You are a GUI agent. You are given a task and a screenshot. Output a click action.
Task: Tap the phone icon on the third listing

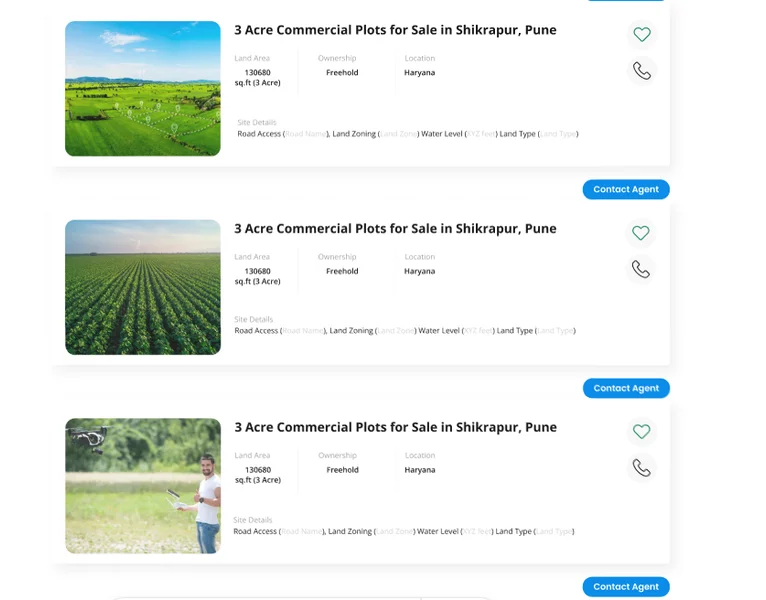641,468
